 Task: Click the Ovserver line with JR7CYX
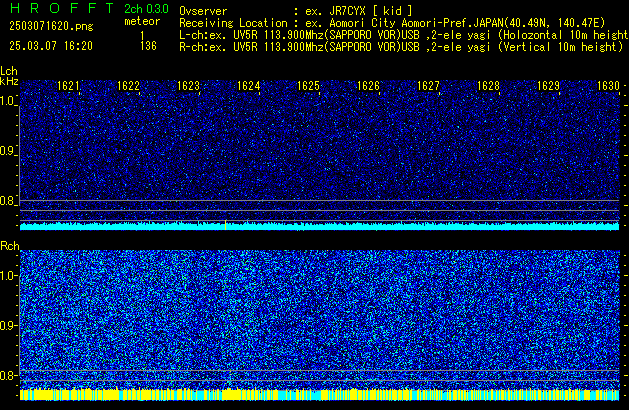pos(296,11)
